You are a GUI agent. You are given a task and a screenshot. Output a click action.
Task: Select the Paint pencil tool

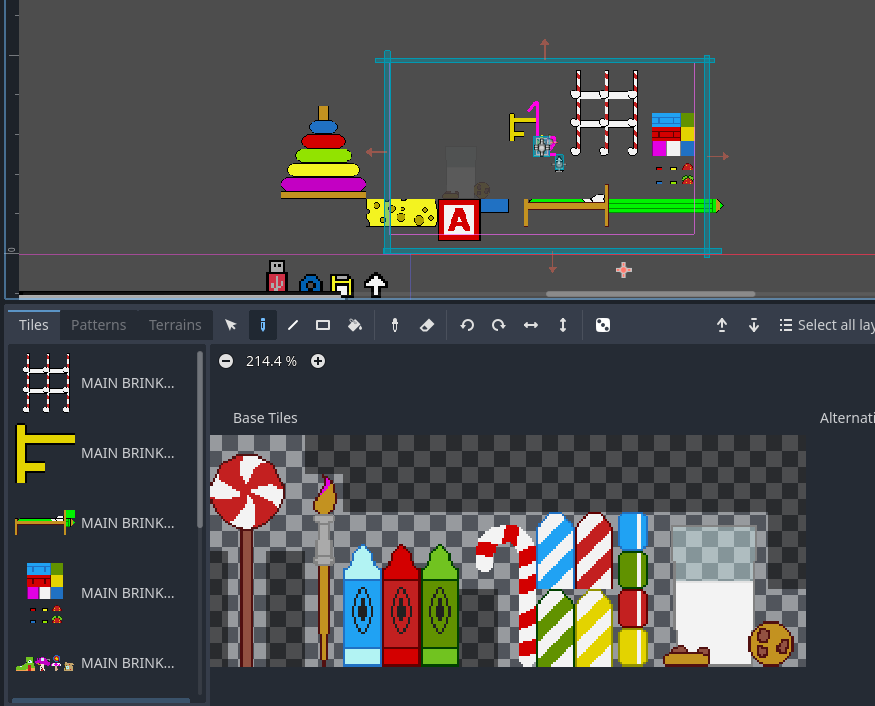click(x=262, y=325)
